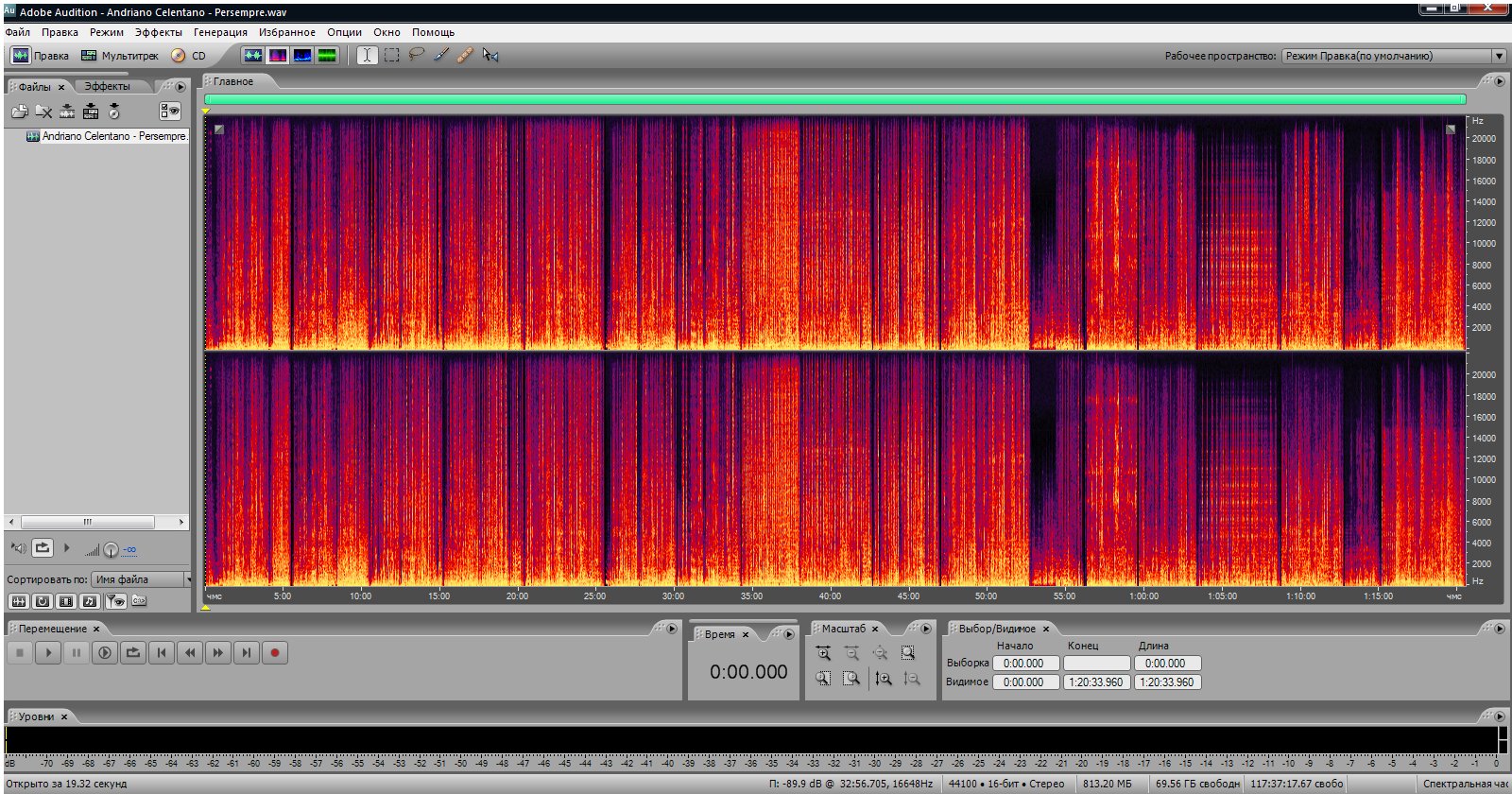Open the Transport panel options menu arrow
This screenshot has width=1512, height=794.
(672, 629)
